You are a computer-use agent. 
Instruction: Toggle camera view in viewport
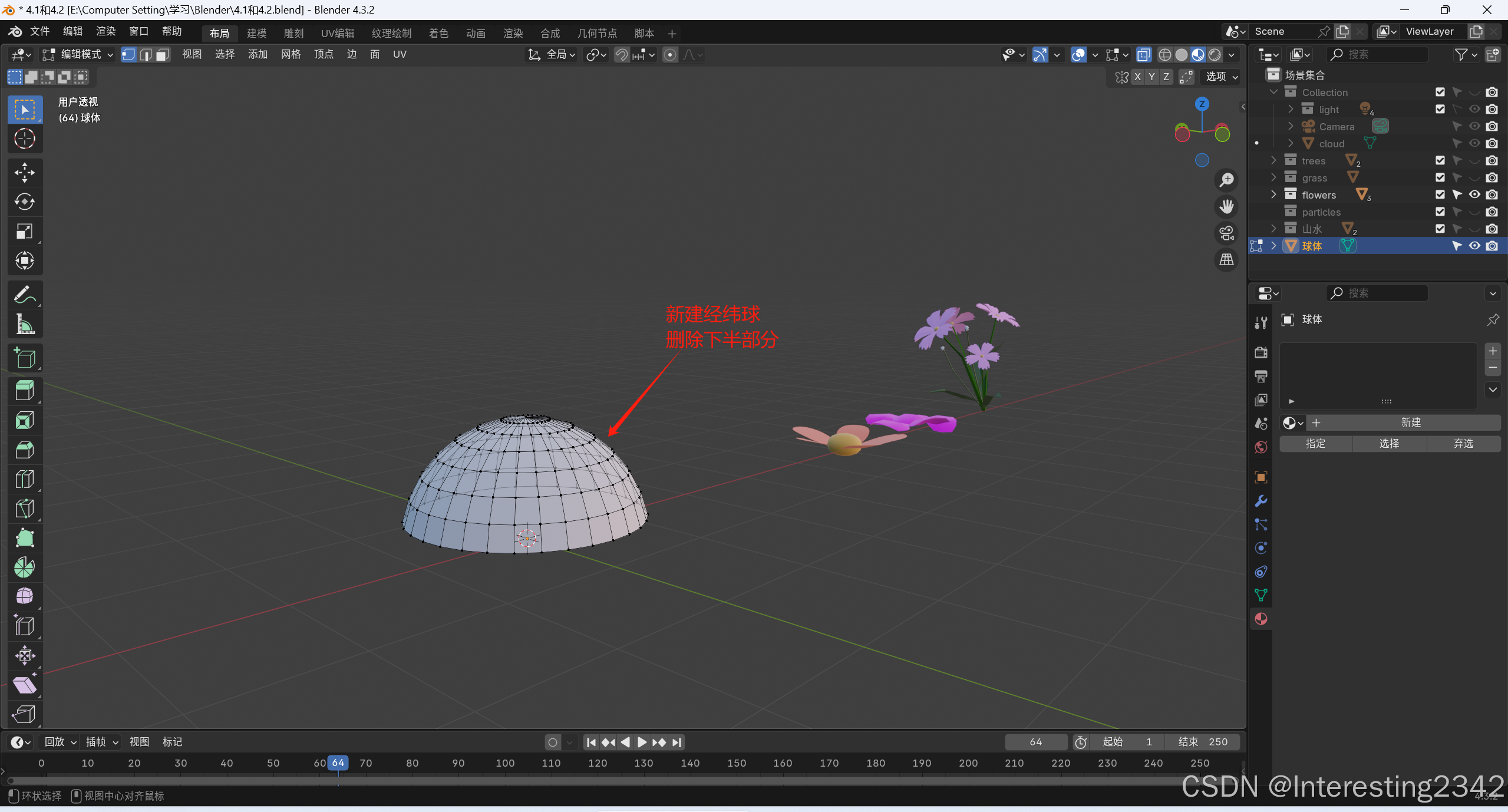pyautogui.click(x=1226, y=233)
